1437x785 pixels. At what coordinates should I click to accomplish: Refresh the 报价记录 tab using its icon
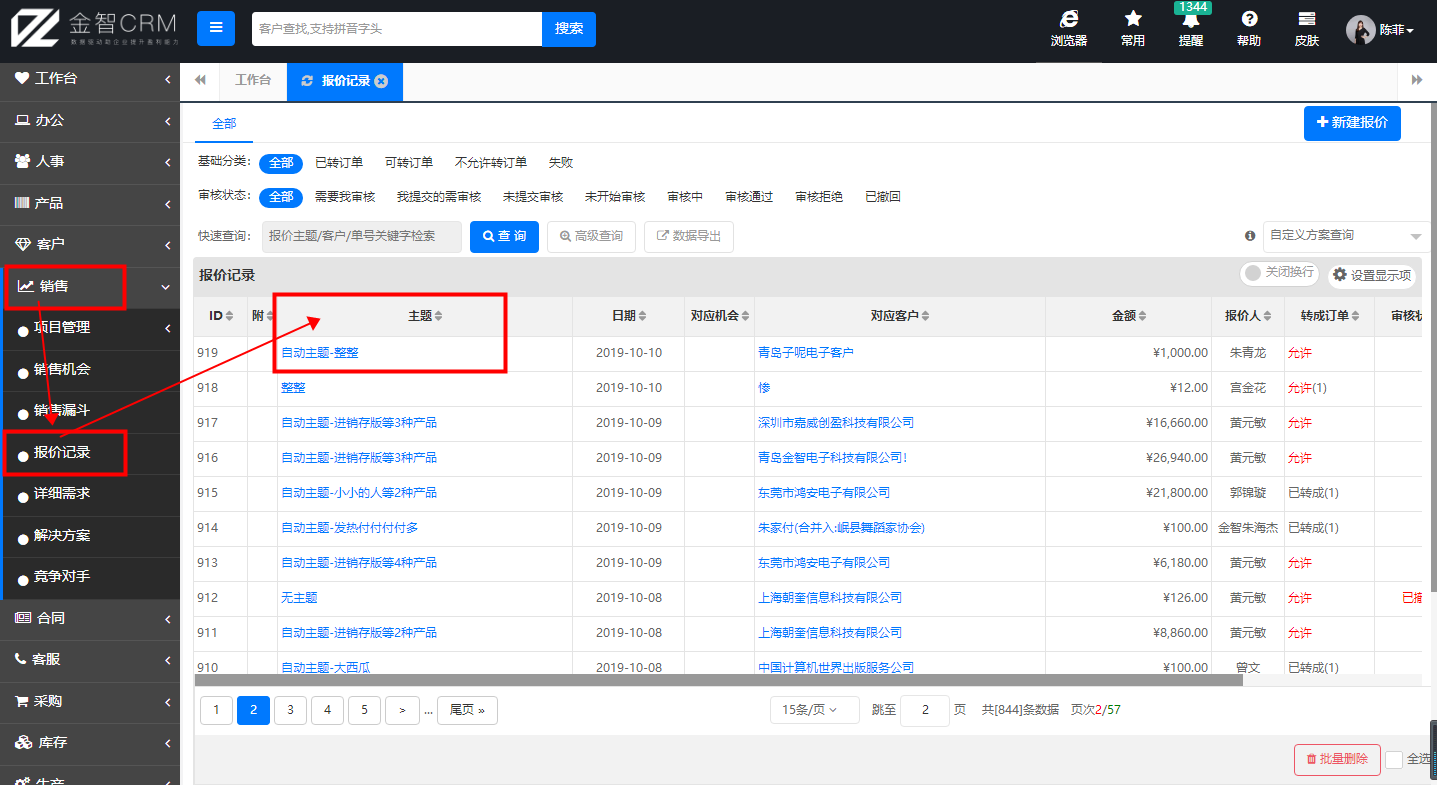pos(307,81)
